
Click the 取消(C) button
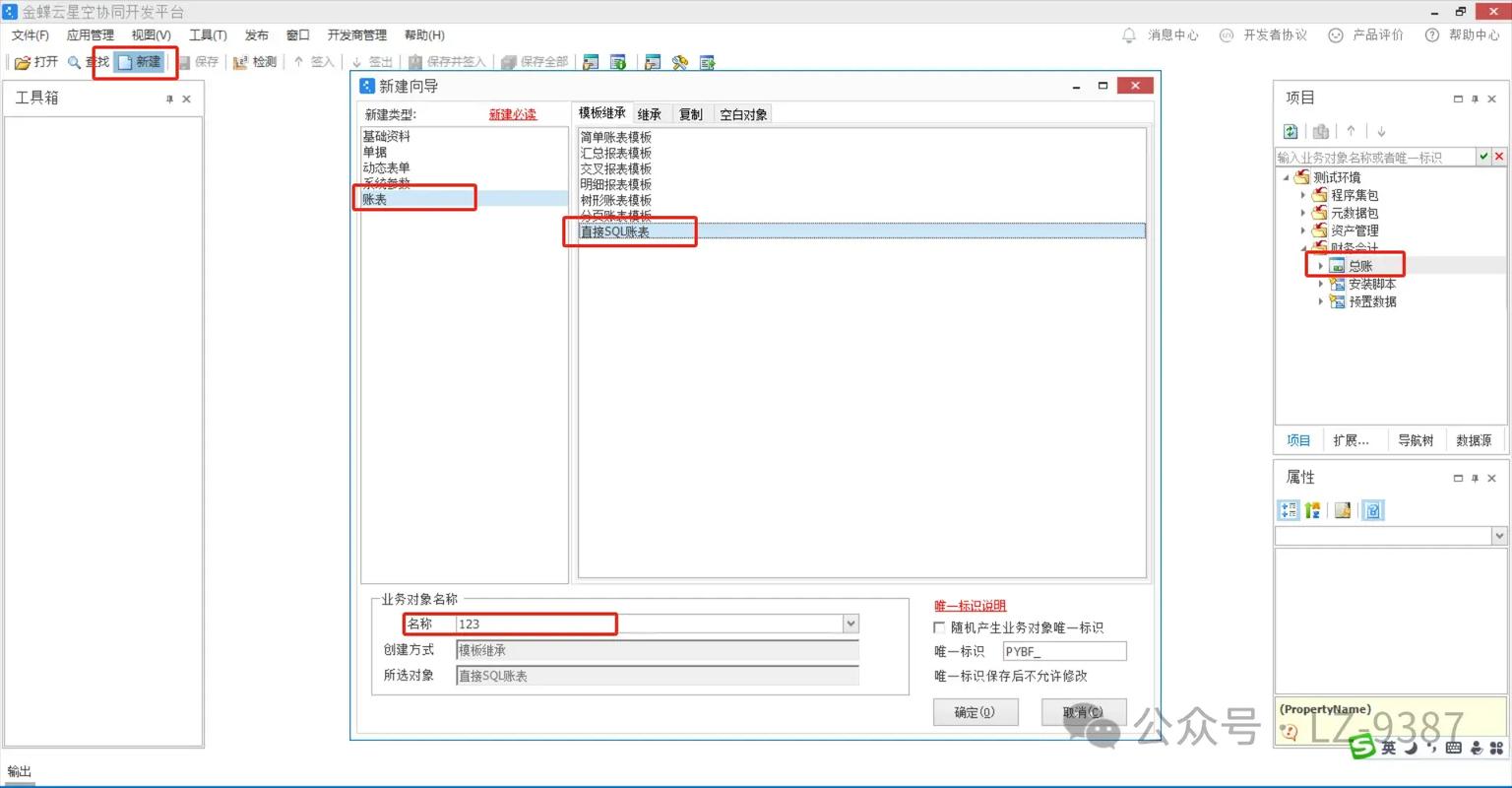1083,712
